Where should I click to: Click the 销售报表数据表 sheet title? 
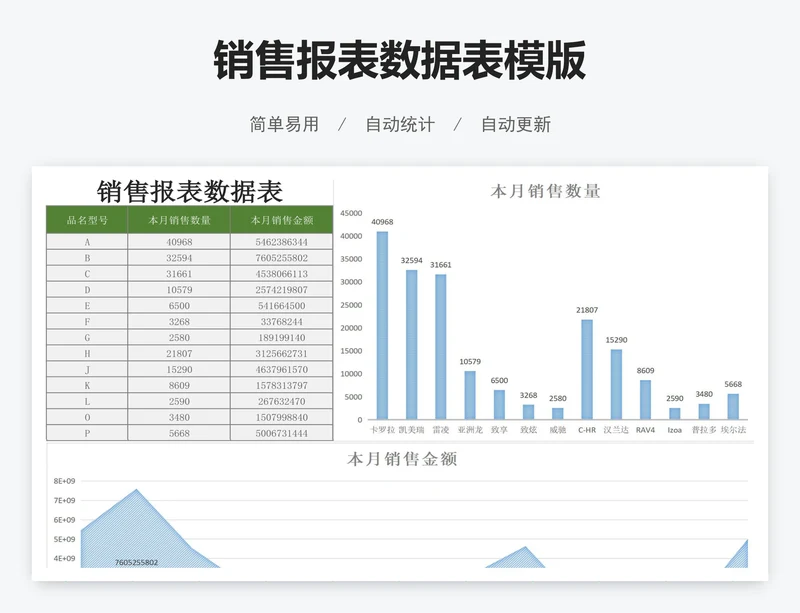pos(189,192)
